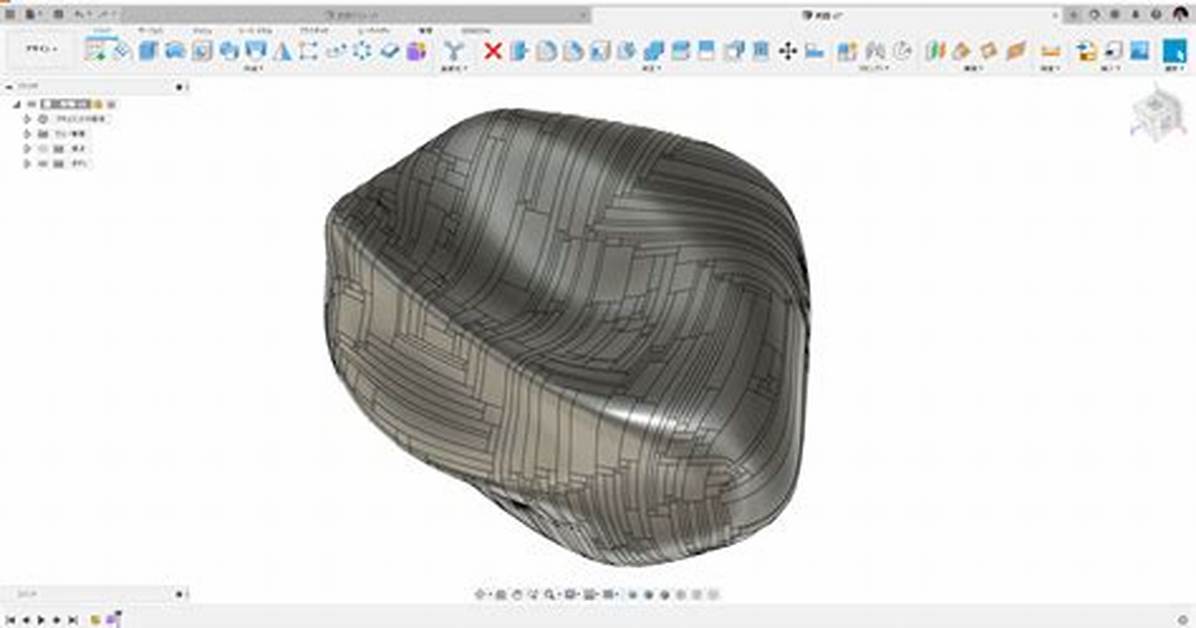This screenshot has width=1196, height=628.
Task: Click the Pan hand tool in navigation bar
Action: [x=517, y=594]
